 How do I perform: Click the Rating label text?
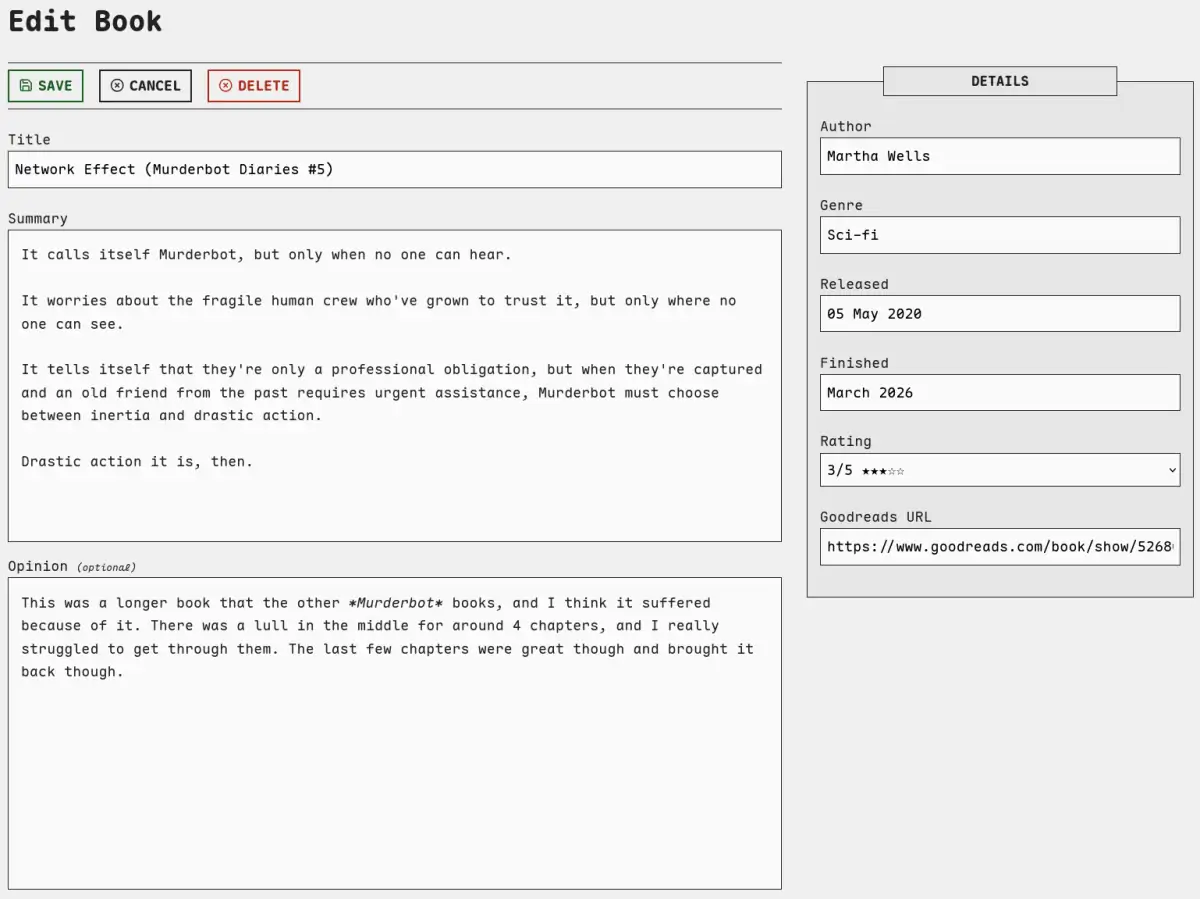coord(845,441)
